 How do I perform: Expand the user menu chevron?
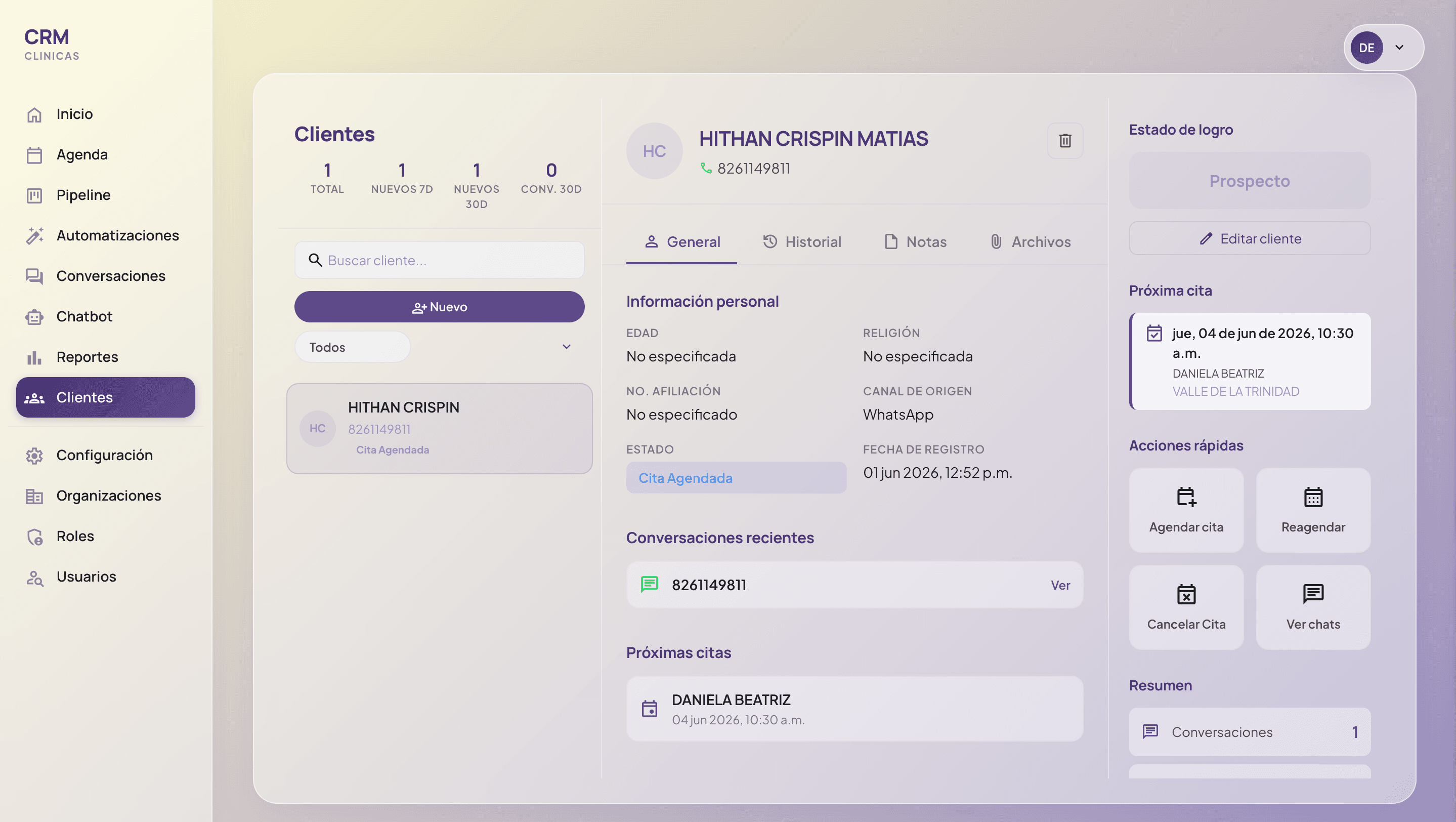coord(1399,48)
